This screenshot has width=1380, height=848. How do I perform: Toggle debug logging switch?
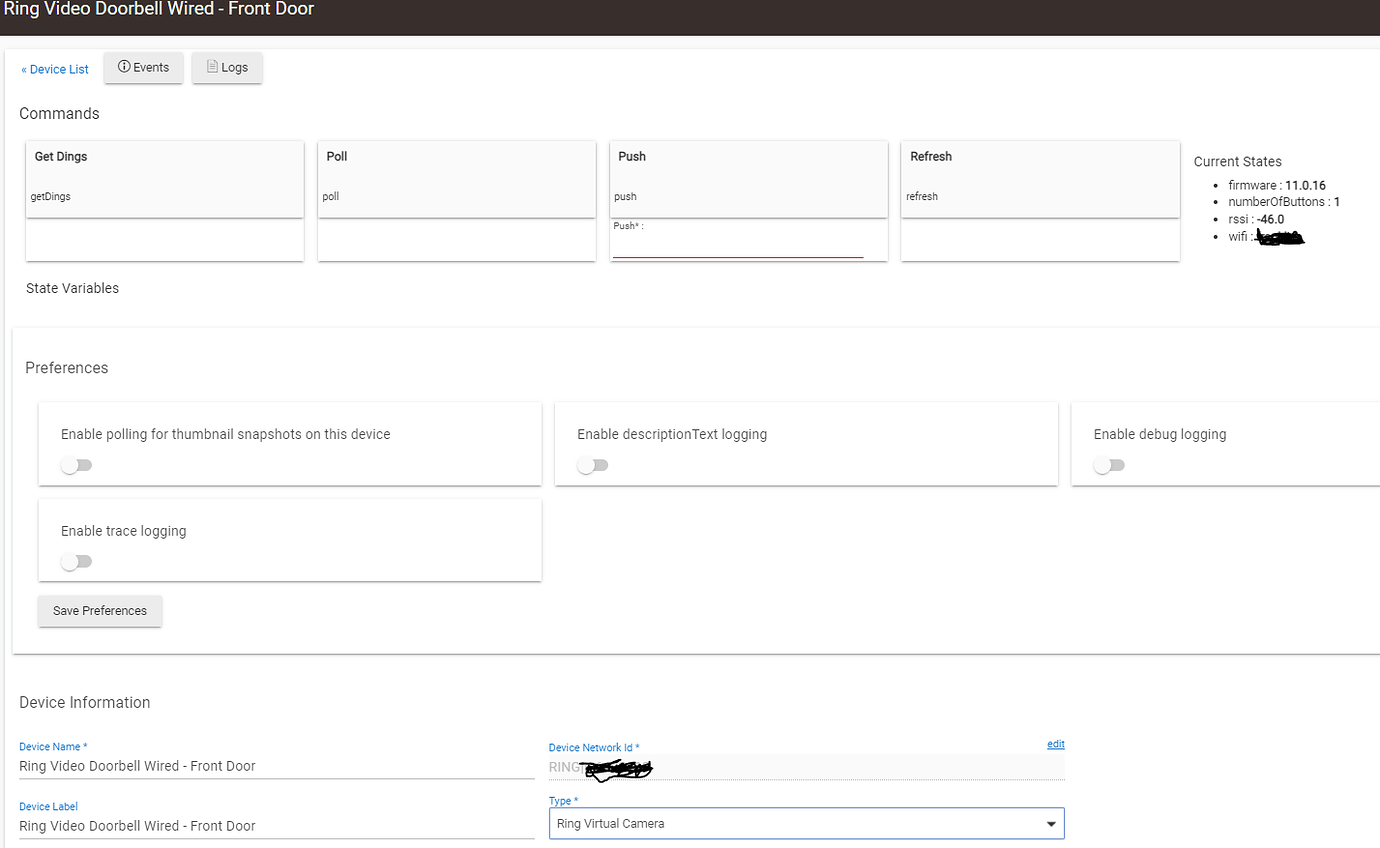pos(1109,465)
